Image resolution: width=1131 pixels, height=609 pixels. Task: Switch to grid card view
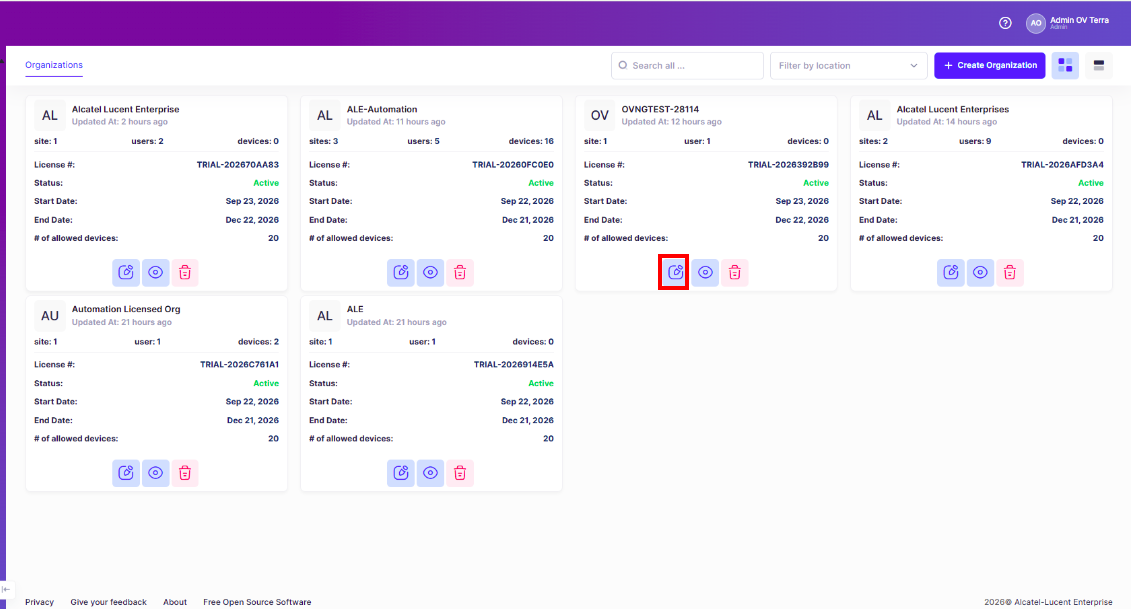(x=1065, y=66)
